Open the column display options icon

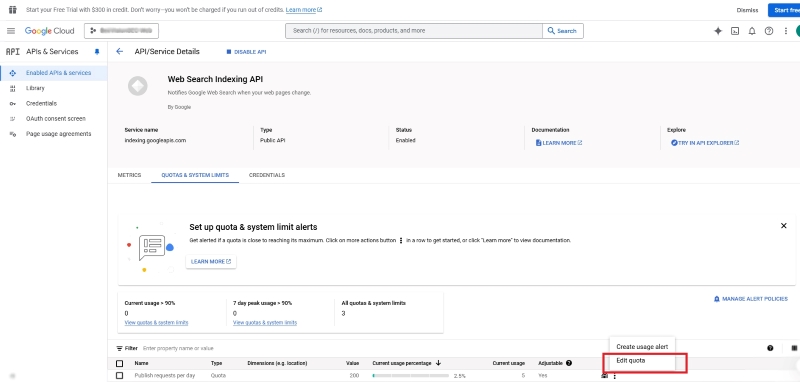[x=794, y=348]
